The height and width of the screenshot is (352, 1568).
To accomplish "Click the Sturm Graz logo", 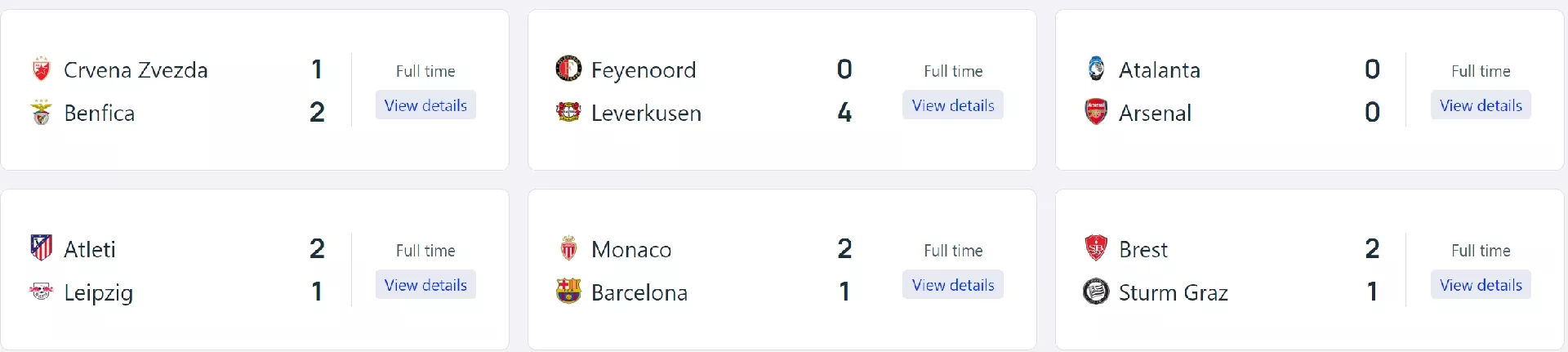I will [x=1096, y=292].
